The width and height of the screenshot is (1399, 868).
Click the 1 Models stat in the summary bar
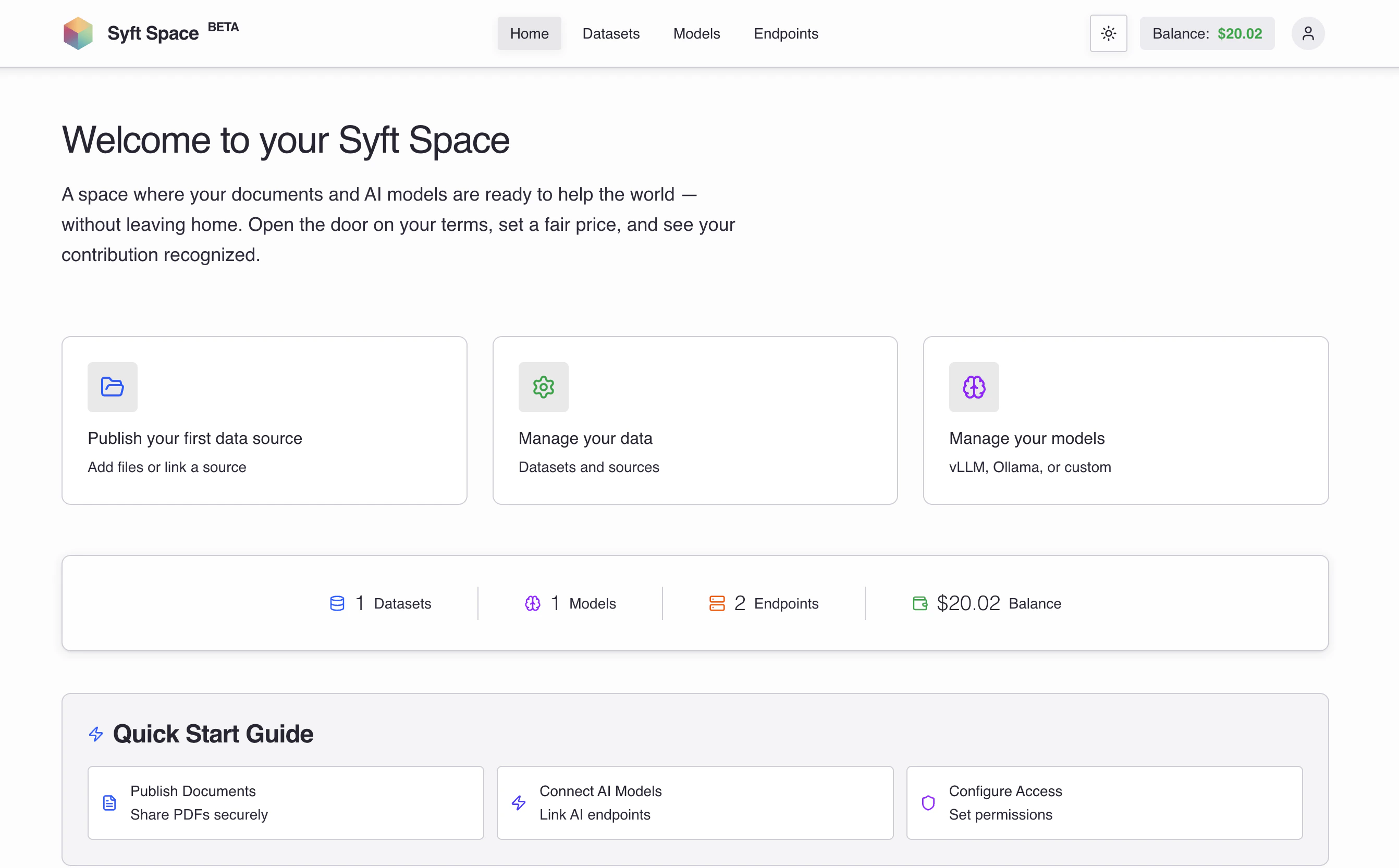pyautogui.click(x=570, y=603)
